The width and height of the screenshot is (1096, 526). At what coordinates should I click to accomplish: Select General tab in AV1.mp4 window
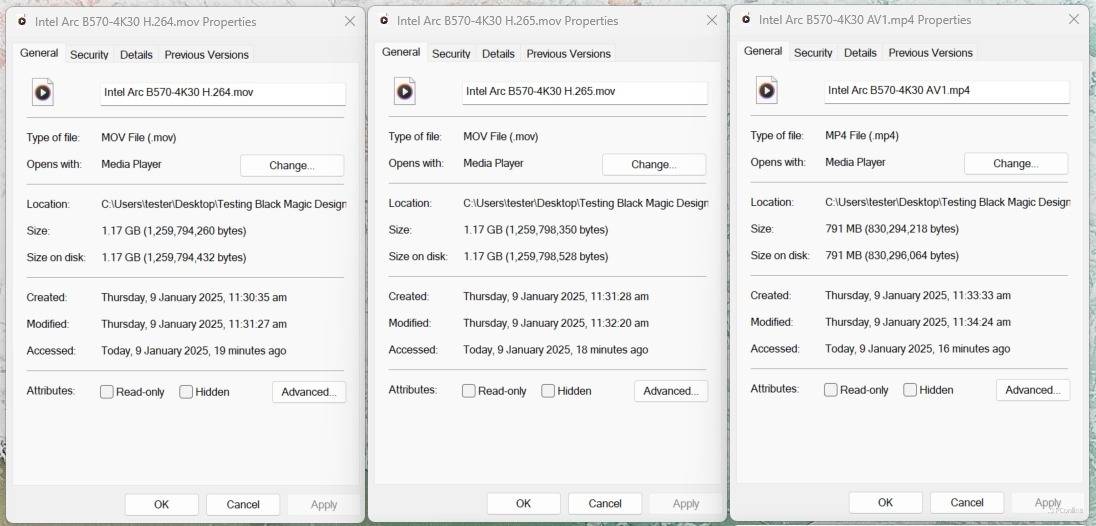[763, 51]
